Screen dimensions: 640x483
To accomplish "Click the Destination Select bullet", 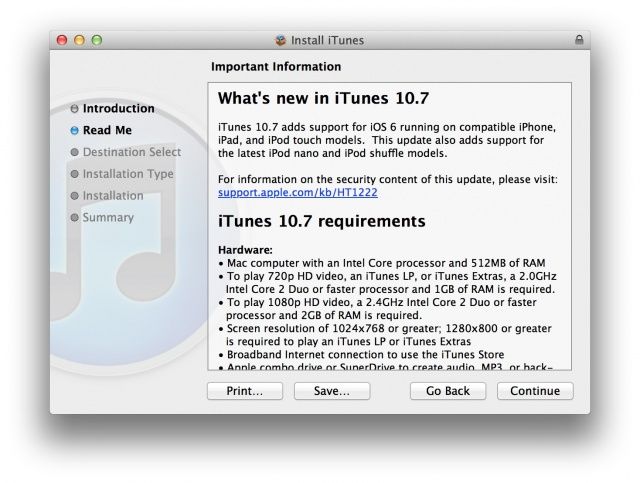I will coord(74,152).
